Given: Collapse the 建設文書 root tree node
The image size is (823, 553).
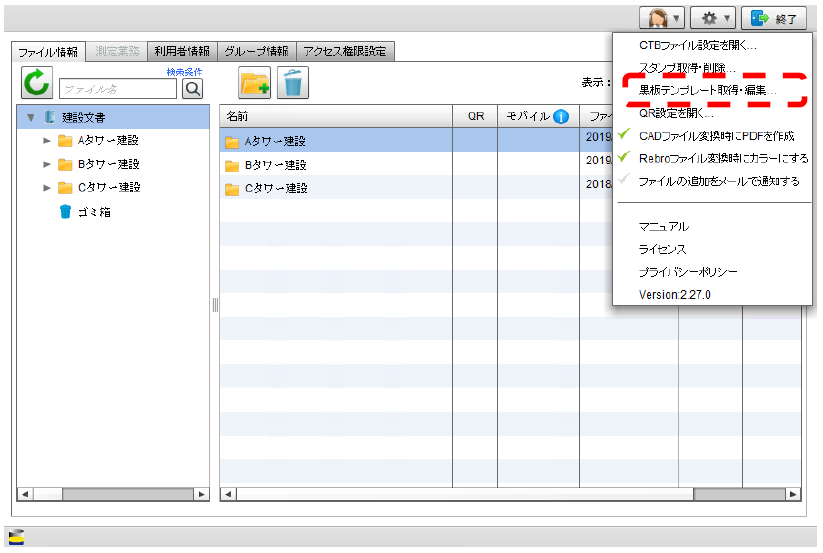Looking at the screenshot, I should [x=31, y=118].
